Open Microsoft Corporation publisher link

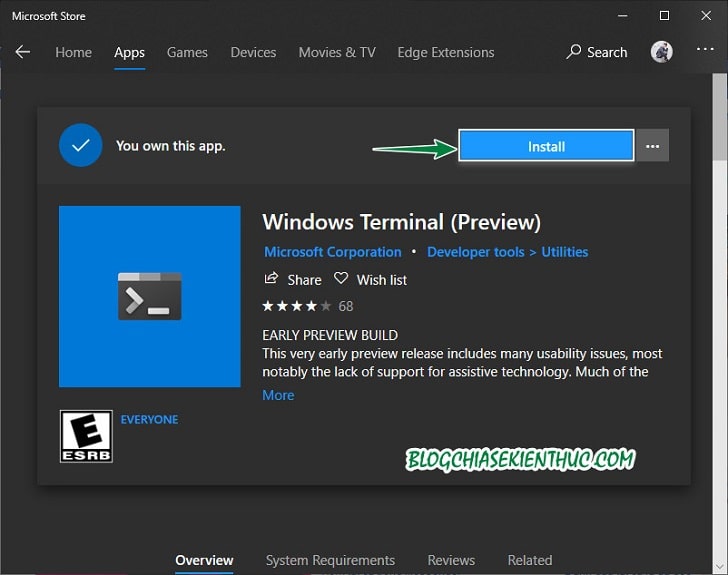tap(333, 252)
